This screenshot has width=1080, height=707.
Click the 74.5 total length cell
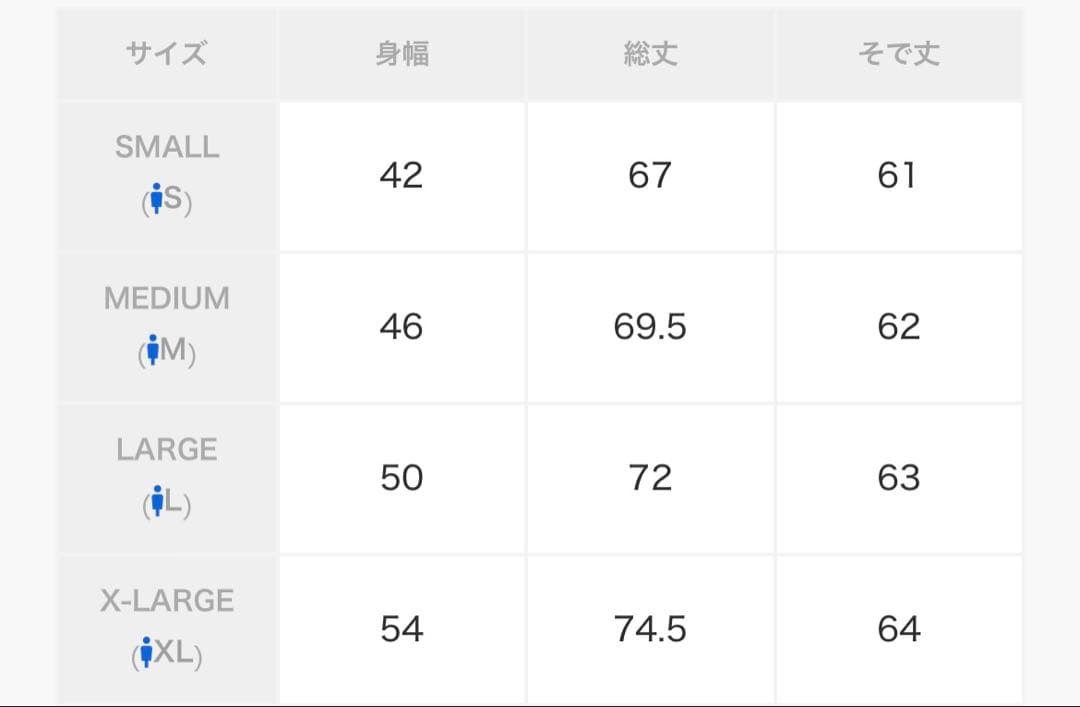tap(650, 629)
